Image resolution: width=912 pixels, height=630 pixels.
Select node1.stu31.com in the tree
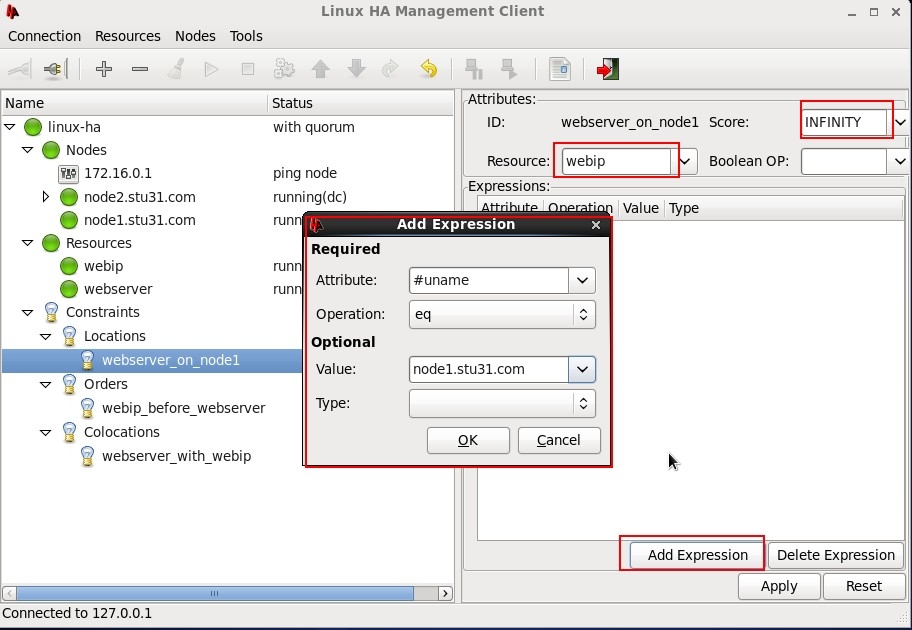click(x=140, y=220)
